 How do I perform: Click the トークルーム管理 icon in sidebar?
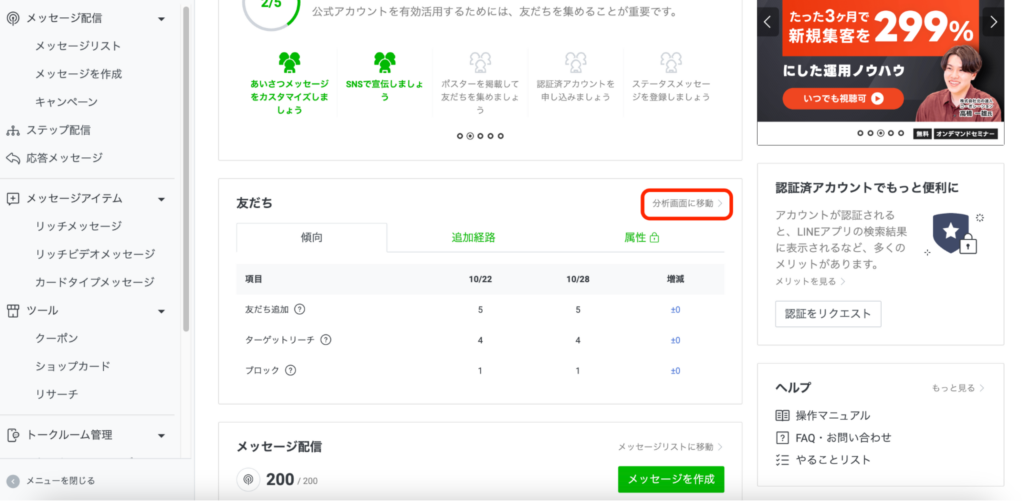click(13, 435)
